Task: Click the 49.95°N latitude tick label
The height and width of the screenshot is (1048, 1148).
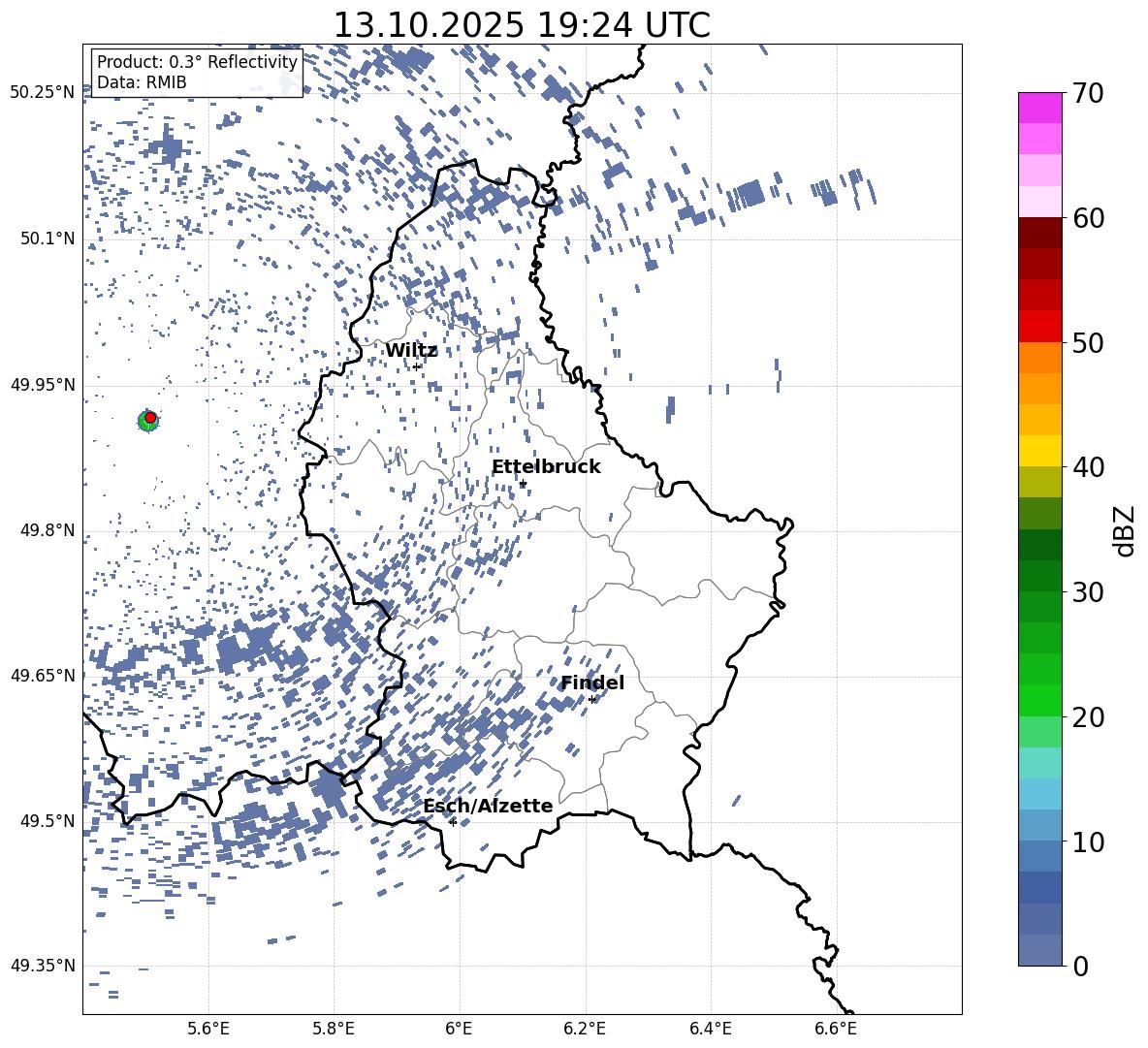Action: 44,384
